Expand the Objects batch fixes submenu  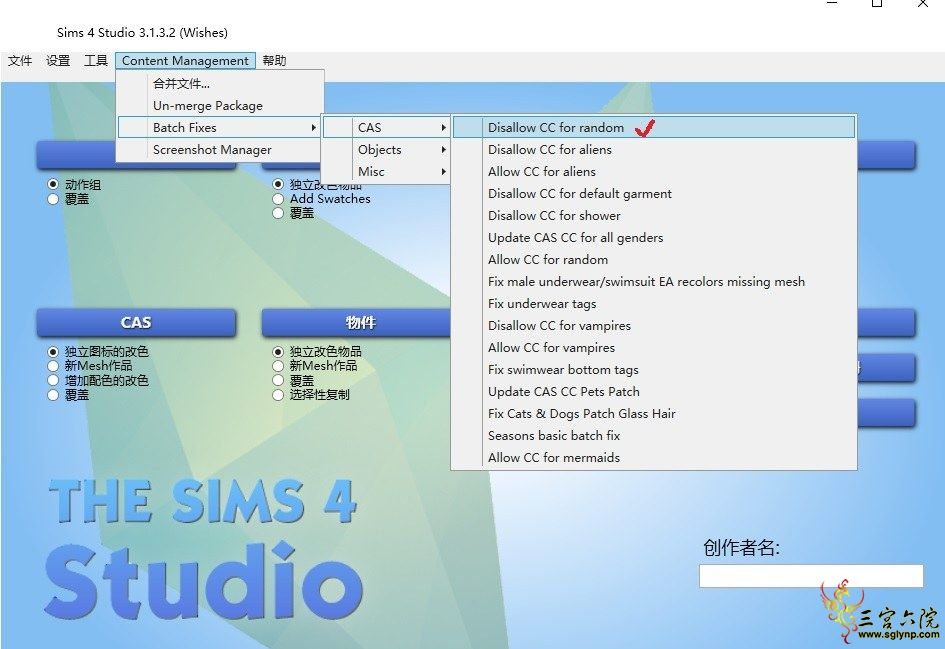(x=386, y=149)
